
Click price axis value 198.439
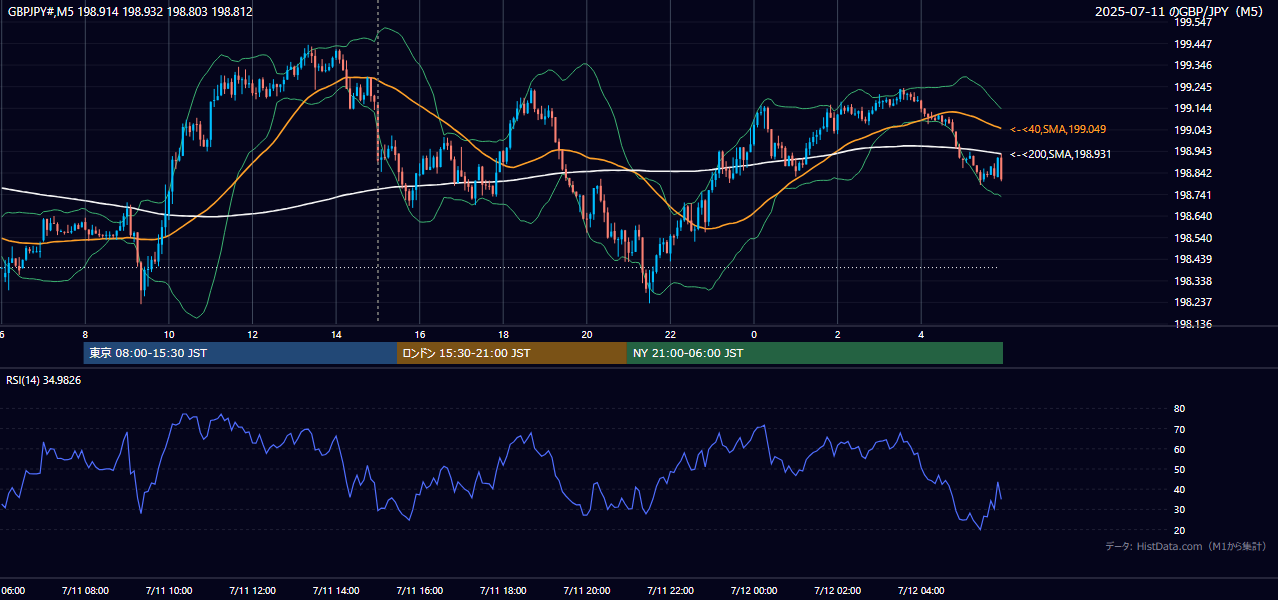click(x=1194, y=259)
